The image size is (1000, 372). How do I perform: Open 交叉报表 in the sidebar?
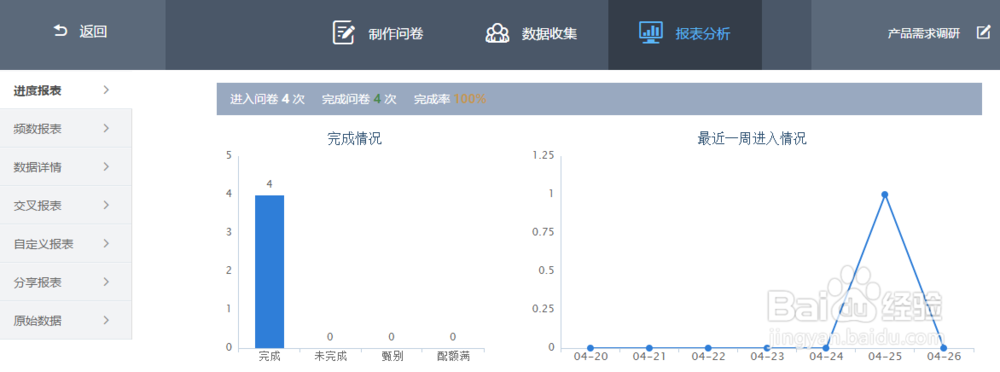[x=66, y=205]
